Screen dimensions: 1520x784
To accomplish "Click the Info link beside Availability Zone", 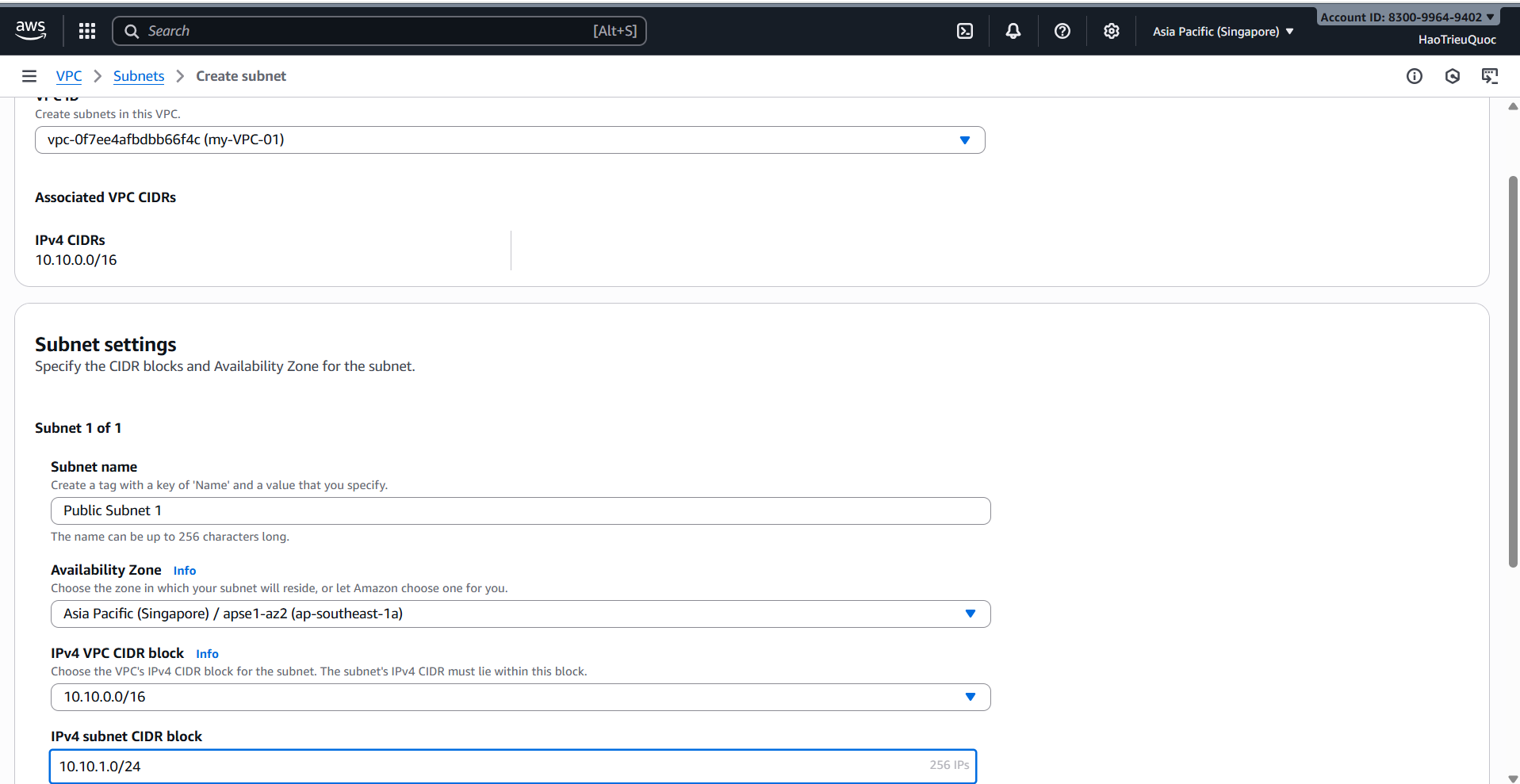I will click(184, 570).
